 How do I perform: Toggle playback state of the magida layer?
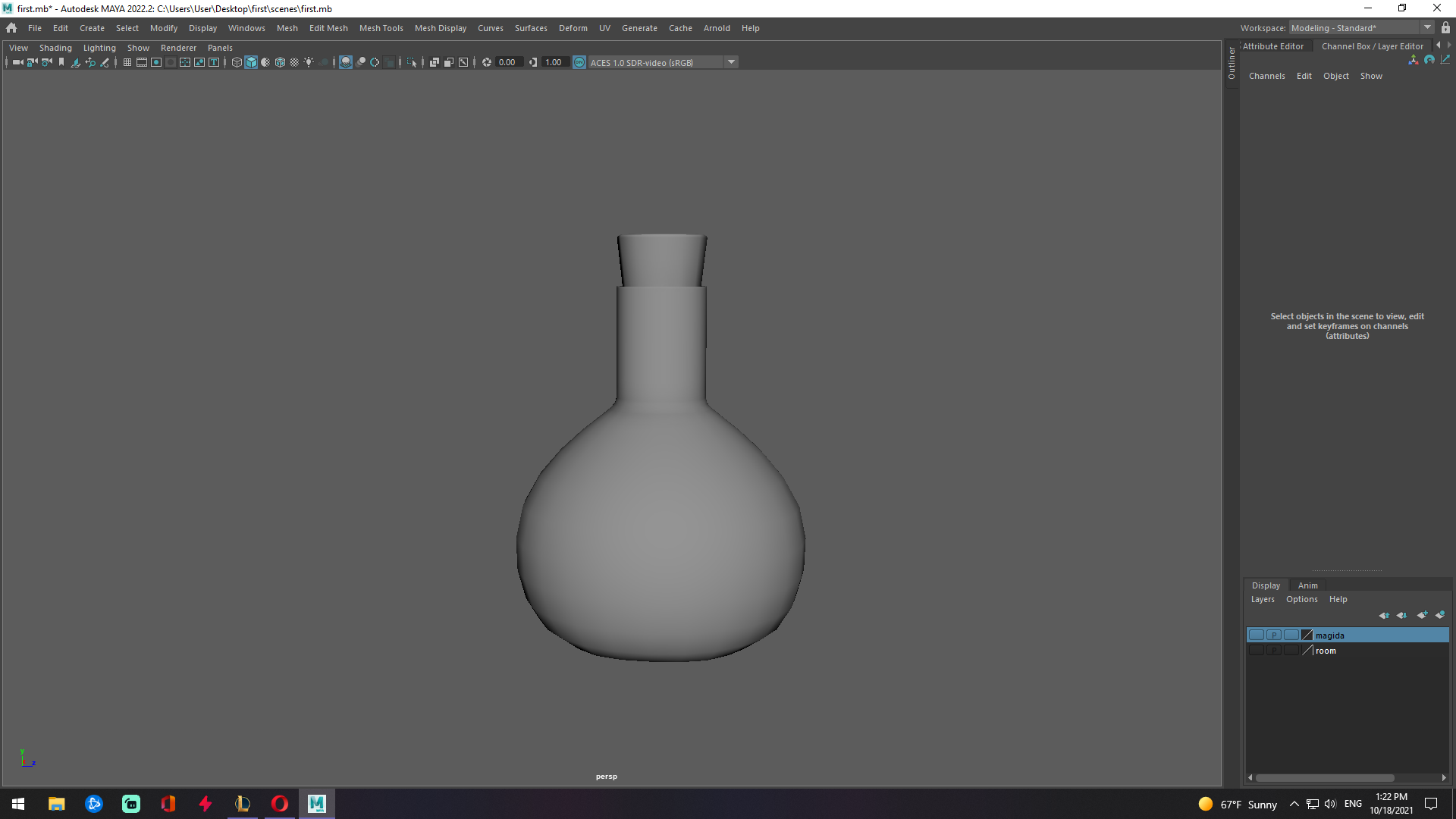tap(1274, 635)
